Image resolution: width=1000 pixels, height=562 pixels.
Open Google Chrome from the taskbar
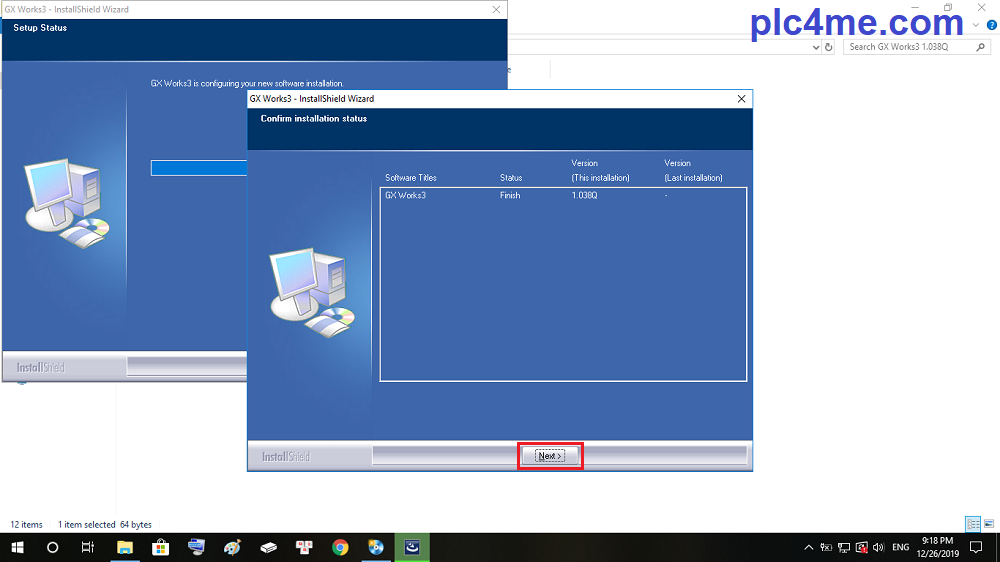pyautogui.click(x=340, y=547)
